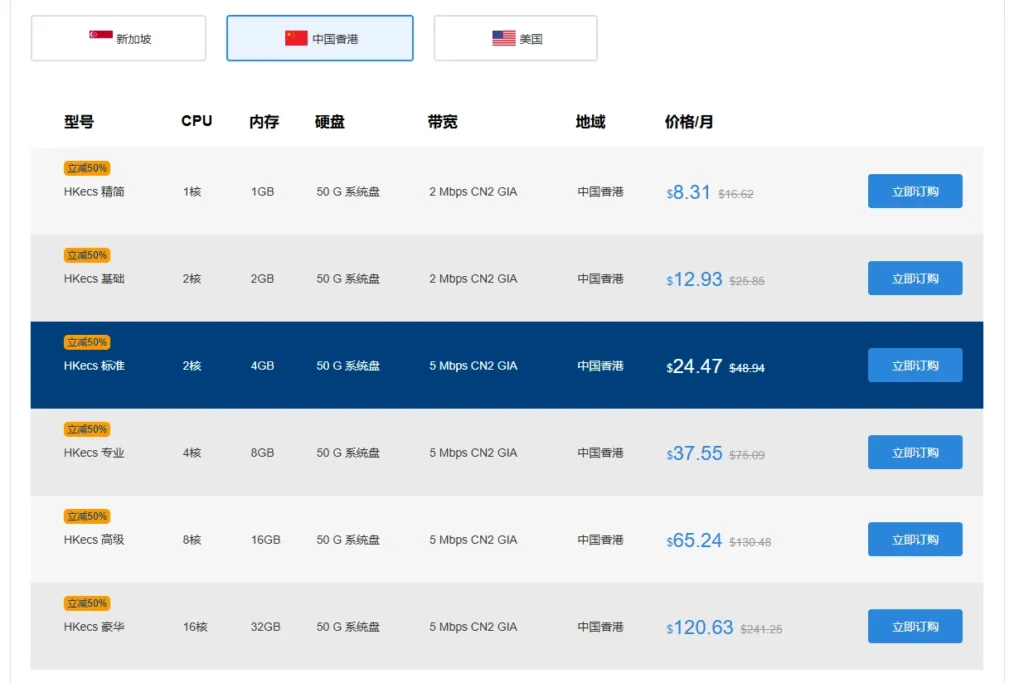1024x683 pixels.
Task: Click the 立减50% badge on HKecs 标准
Action: [x=87, y=342]
